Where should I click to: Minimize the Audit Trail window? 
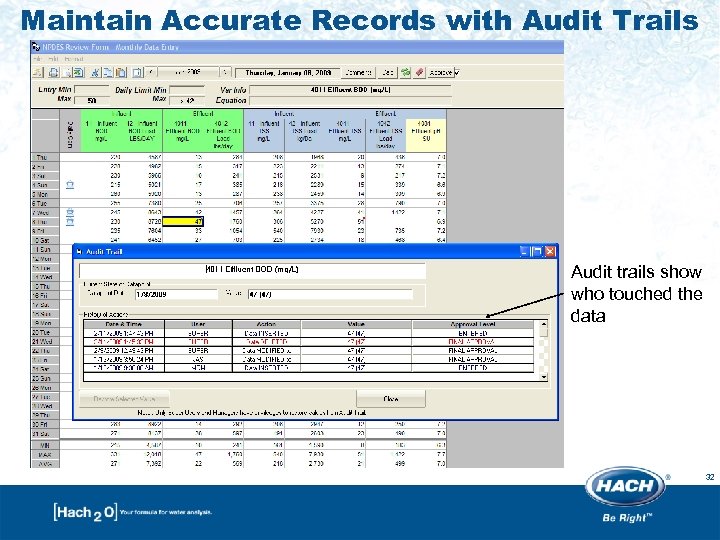(524, 251)
